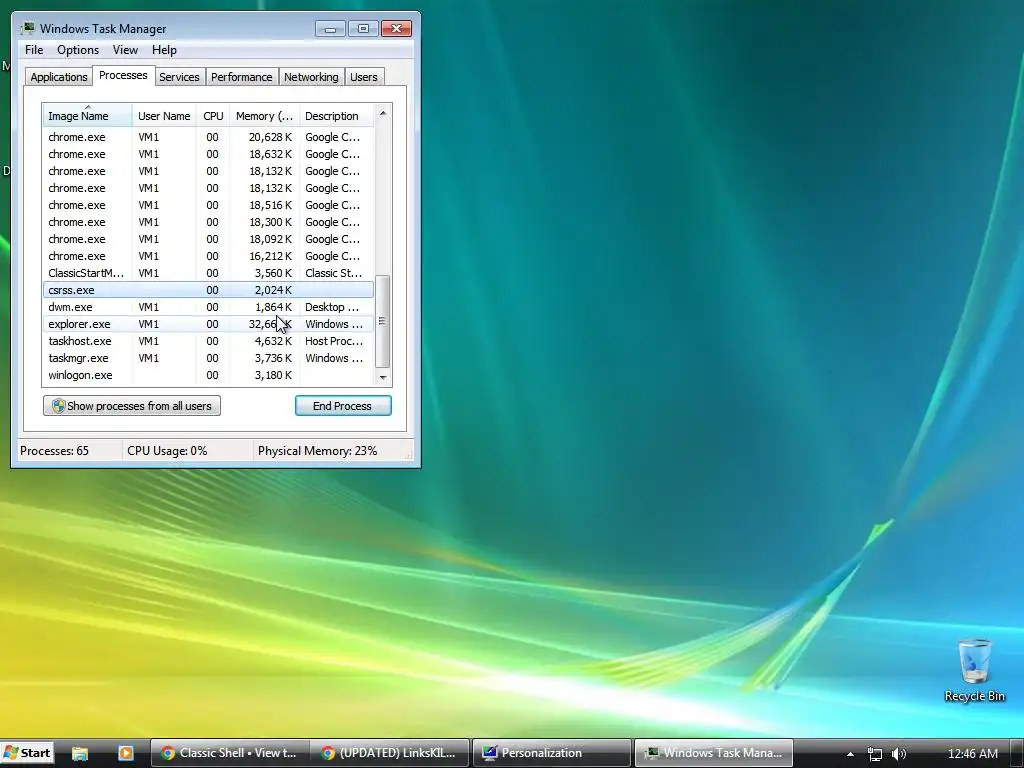1024x768 pixels.
Task: Select chrome.exe using 18,092 K memory
Action: point(208,239)
